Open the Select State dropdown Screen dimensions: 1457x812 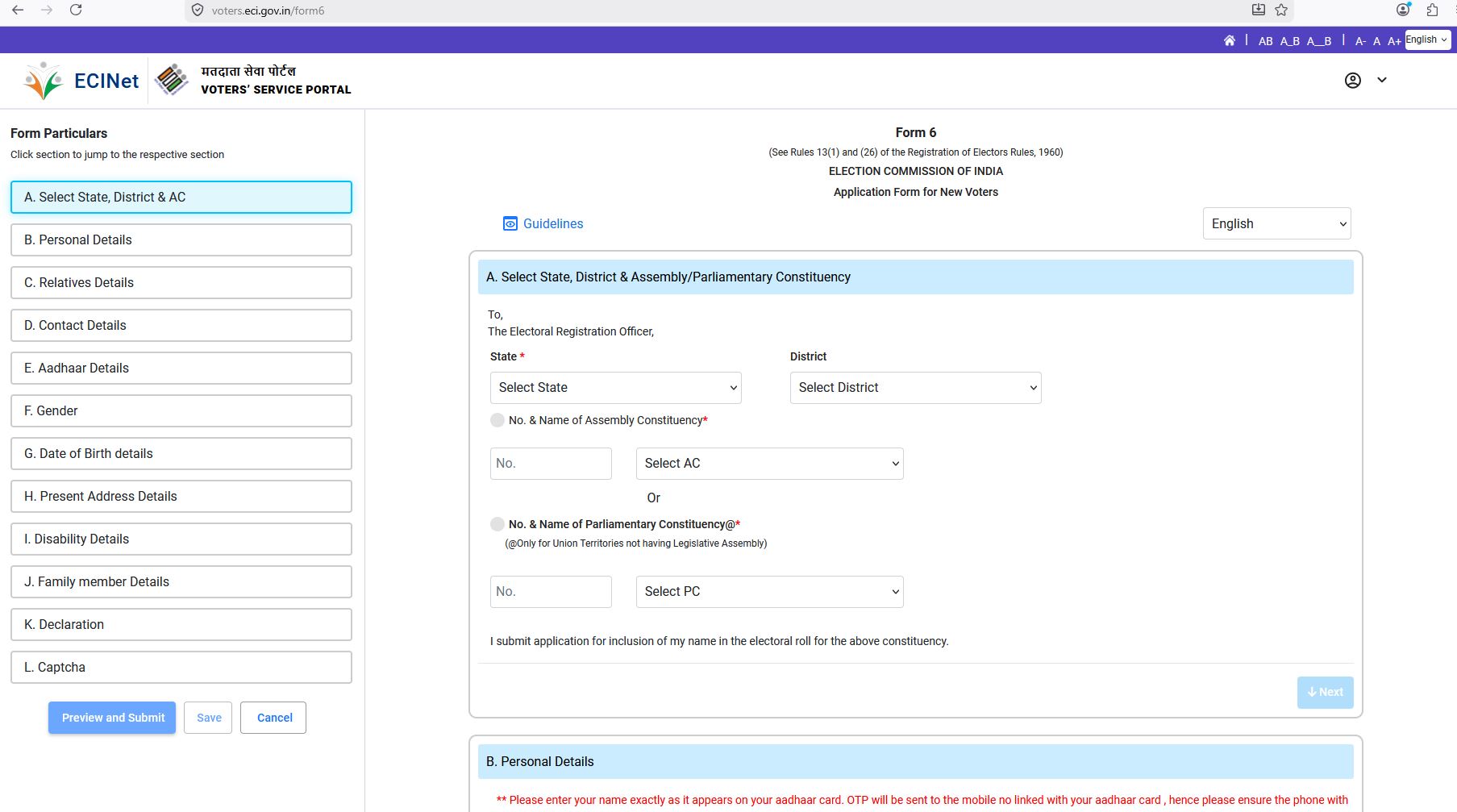[615, 388]
